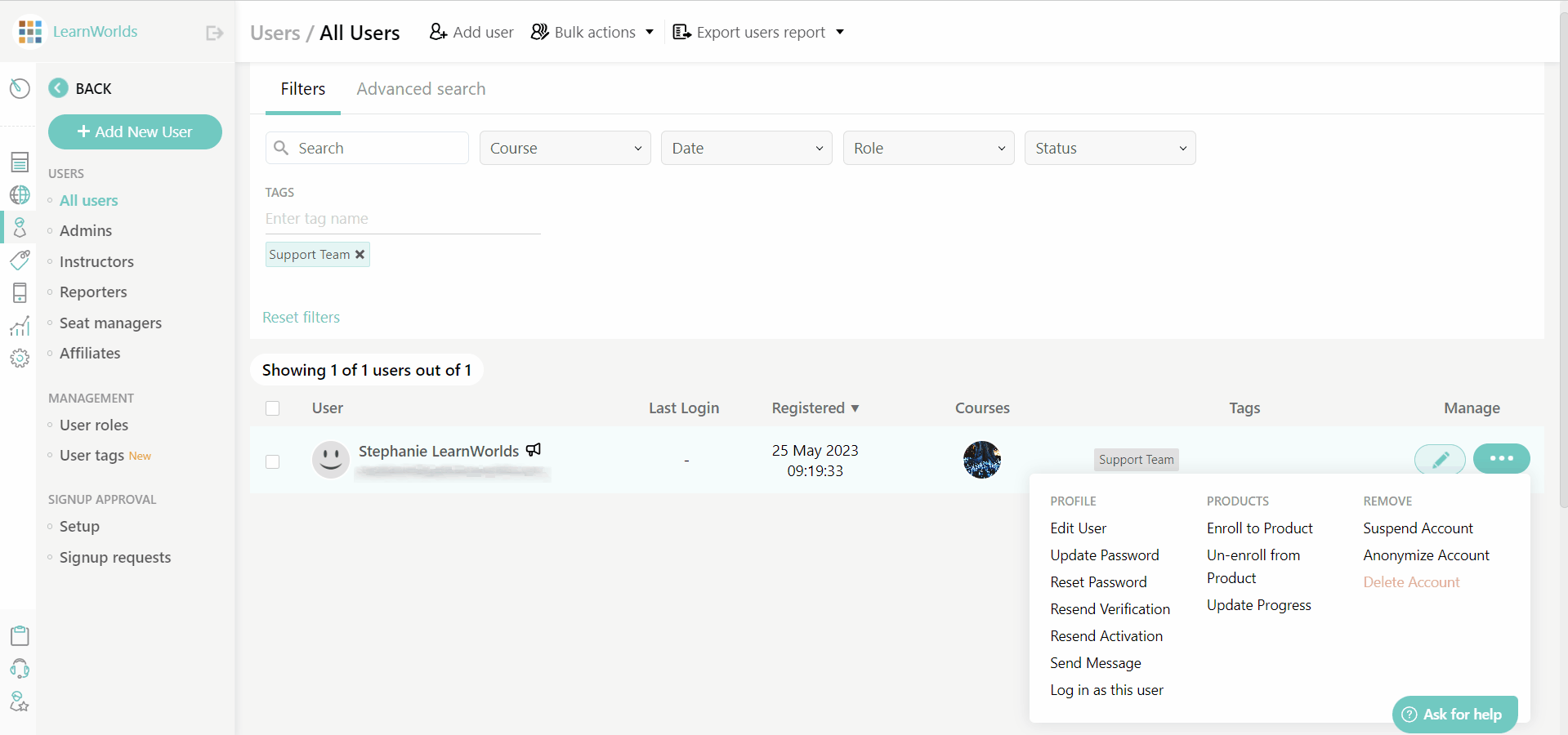The width and height of the screenshot is (1568, 735).
Task: Open the clipboard icon near bottom sidebar
Action: [20, 636]
